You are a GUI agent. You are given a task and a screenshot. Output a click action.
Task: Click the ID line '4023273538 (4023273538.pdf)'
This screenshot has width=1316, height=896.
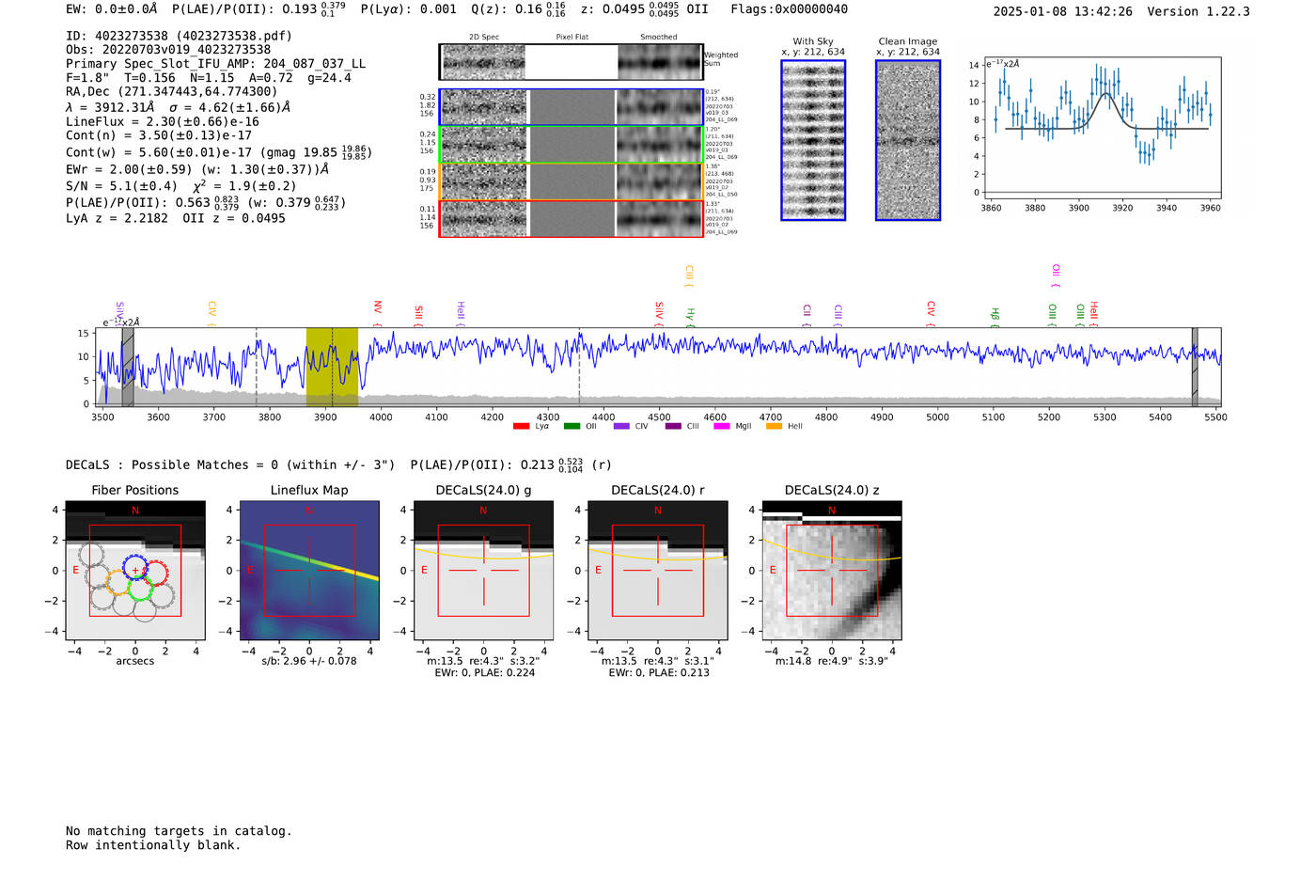(179, 36)
